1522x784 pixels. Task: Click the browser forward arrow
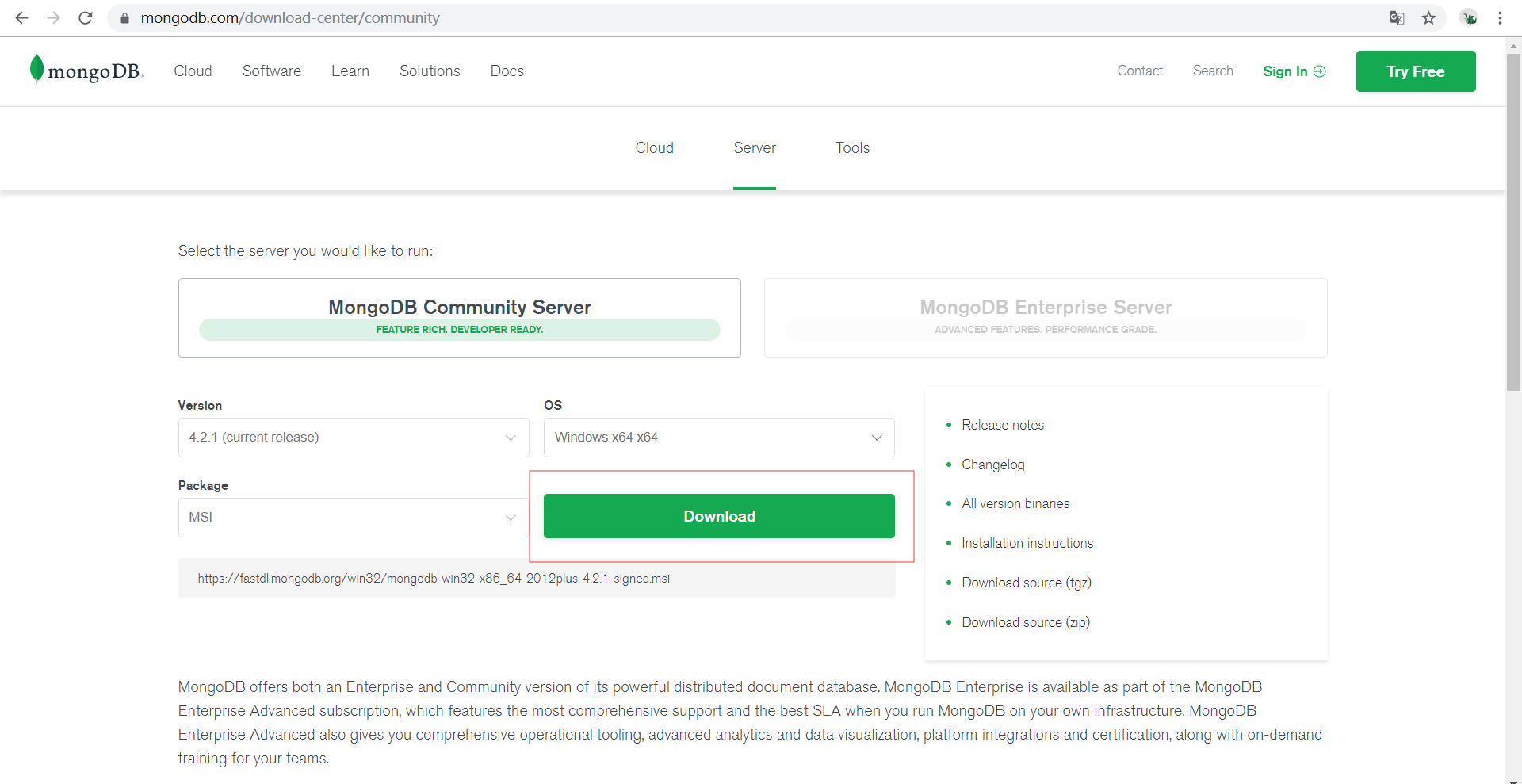(x=53, y=17)
